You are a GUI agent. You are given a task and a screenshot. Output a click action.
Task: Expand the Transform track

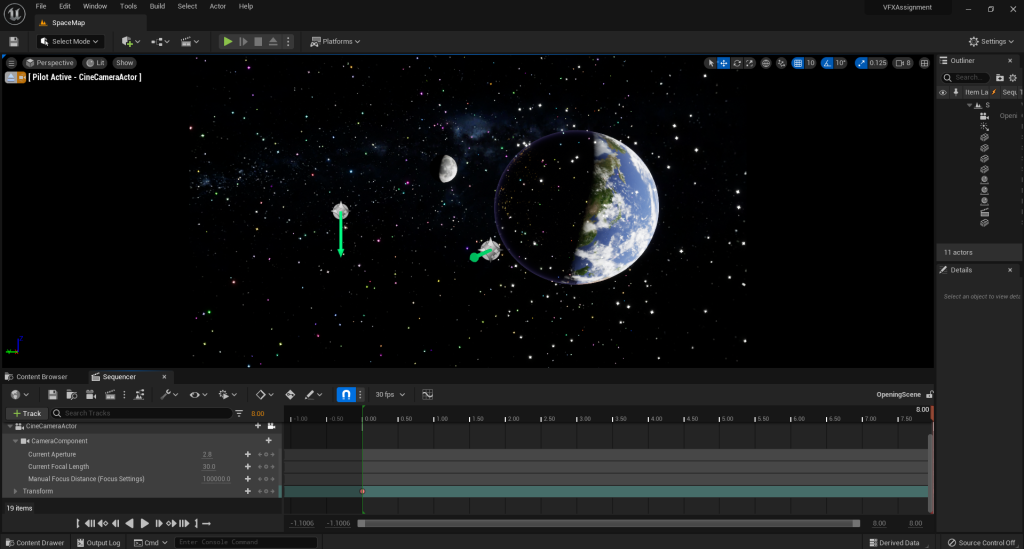tap(16, 491)
